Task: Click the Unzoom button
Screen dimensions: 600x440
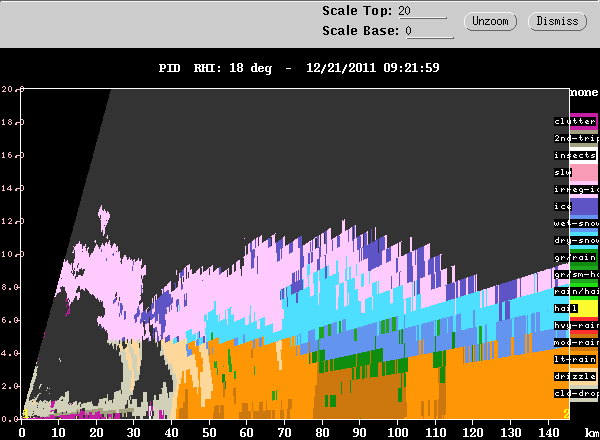Action: tap(490, 21)
